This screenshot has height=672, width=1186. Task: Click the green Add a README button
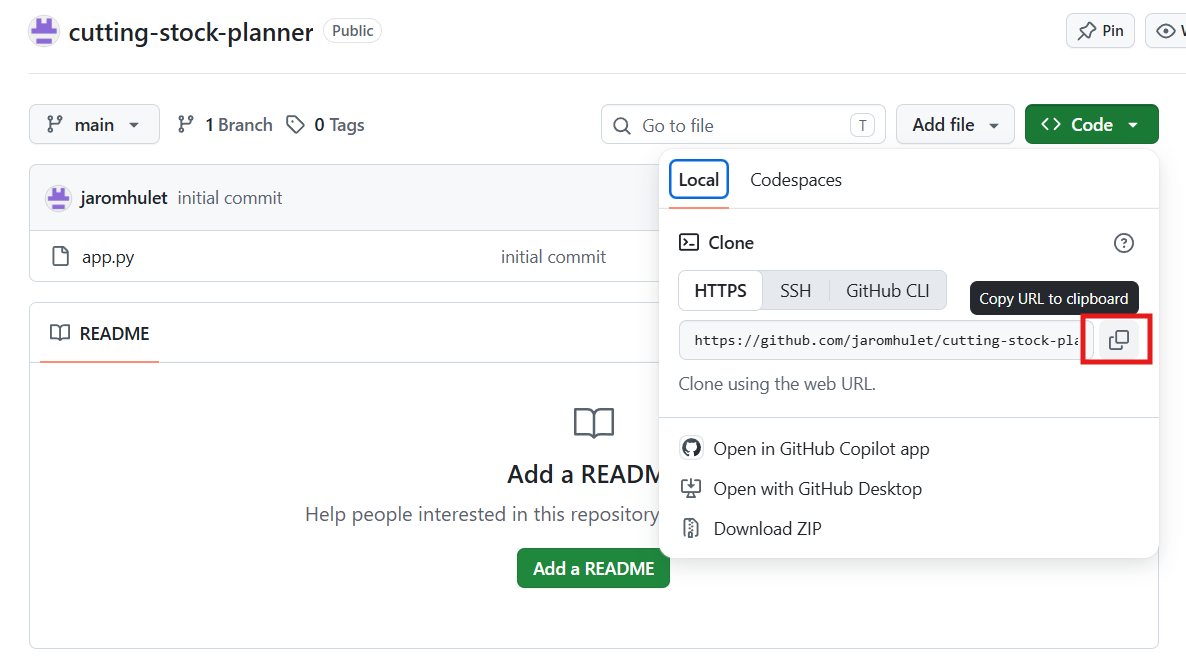(594, 568)
